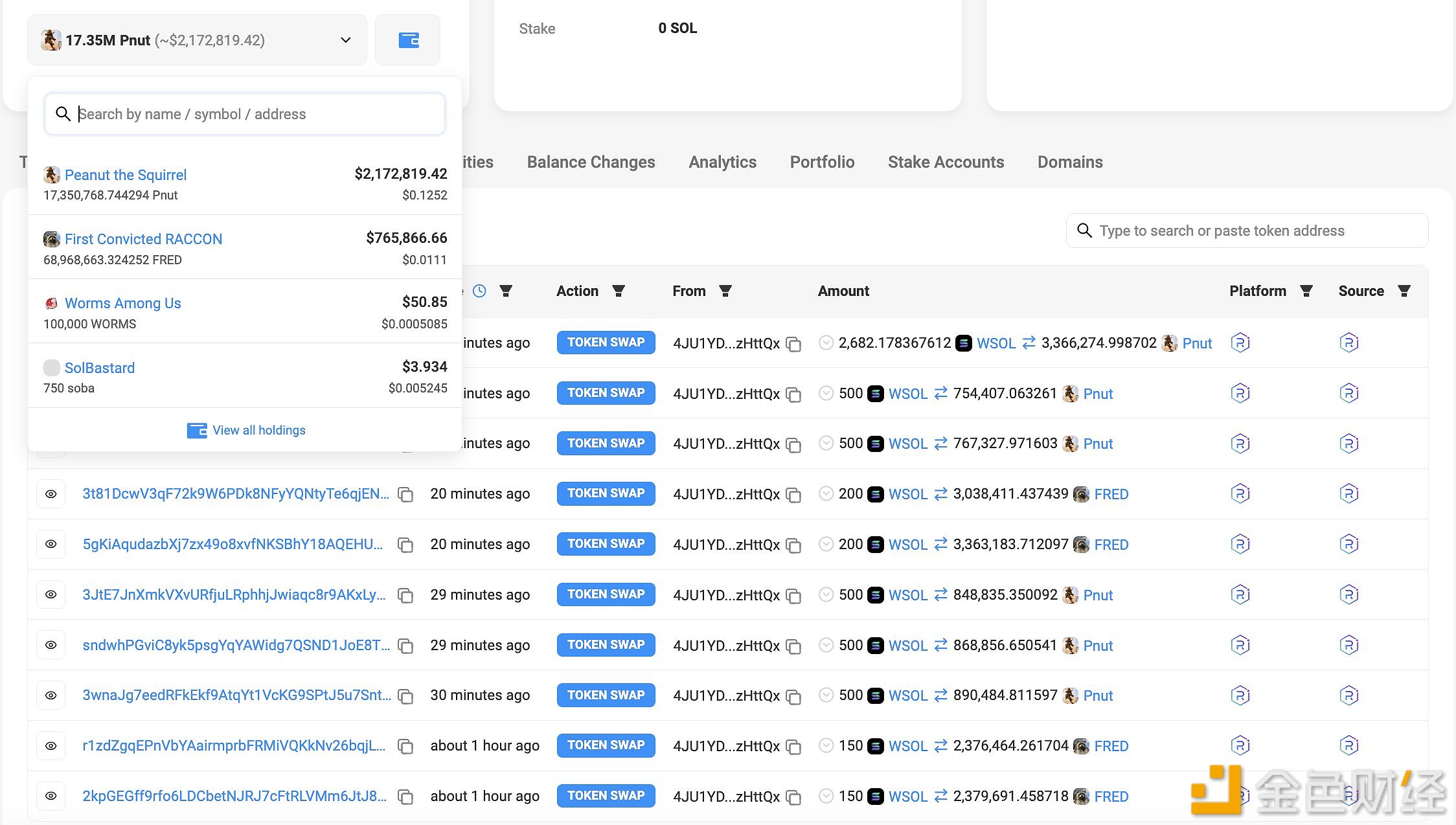The image size is (1456, 825).
Task: Expand amount details in 2,682.178 WSOL row
Action: click(826, 343)
